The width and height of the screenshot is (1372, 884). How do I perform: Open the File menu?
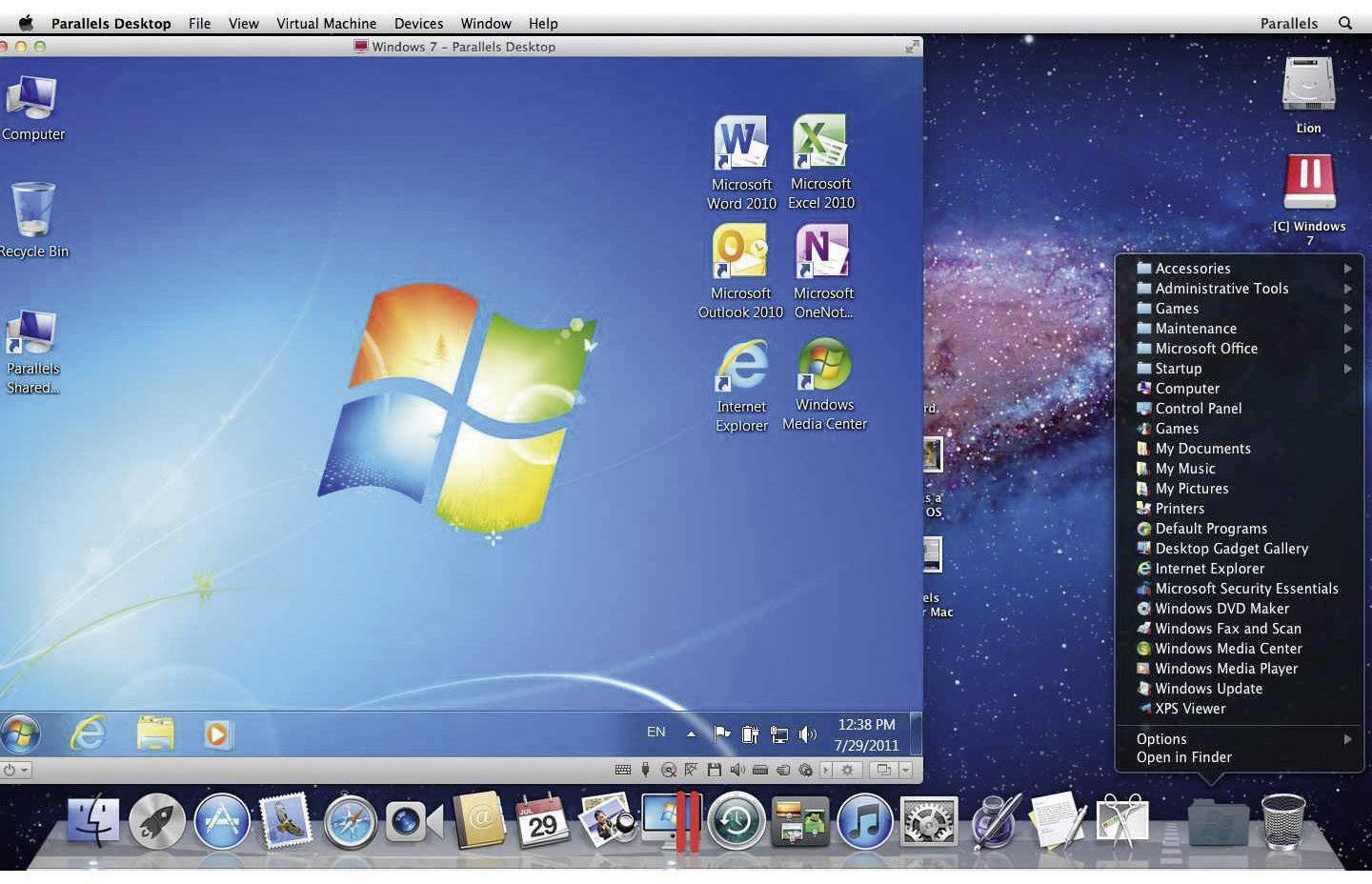pos(199,23)
